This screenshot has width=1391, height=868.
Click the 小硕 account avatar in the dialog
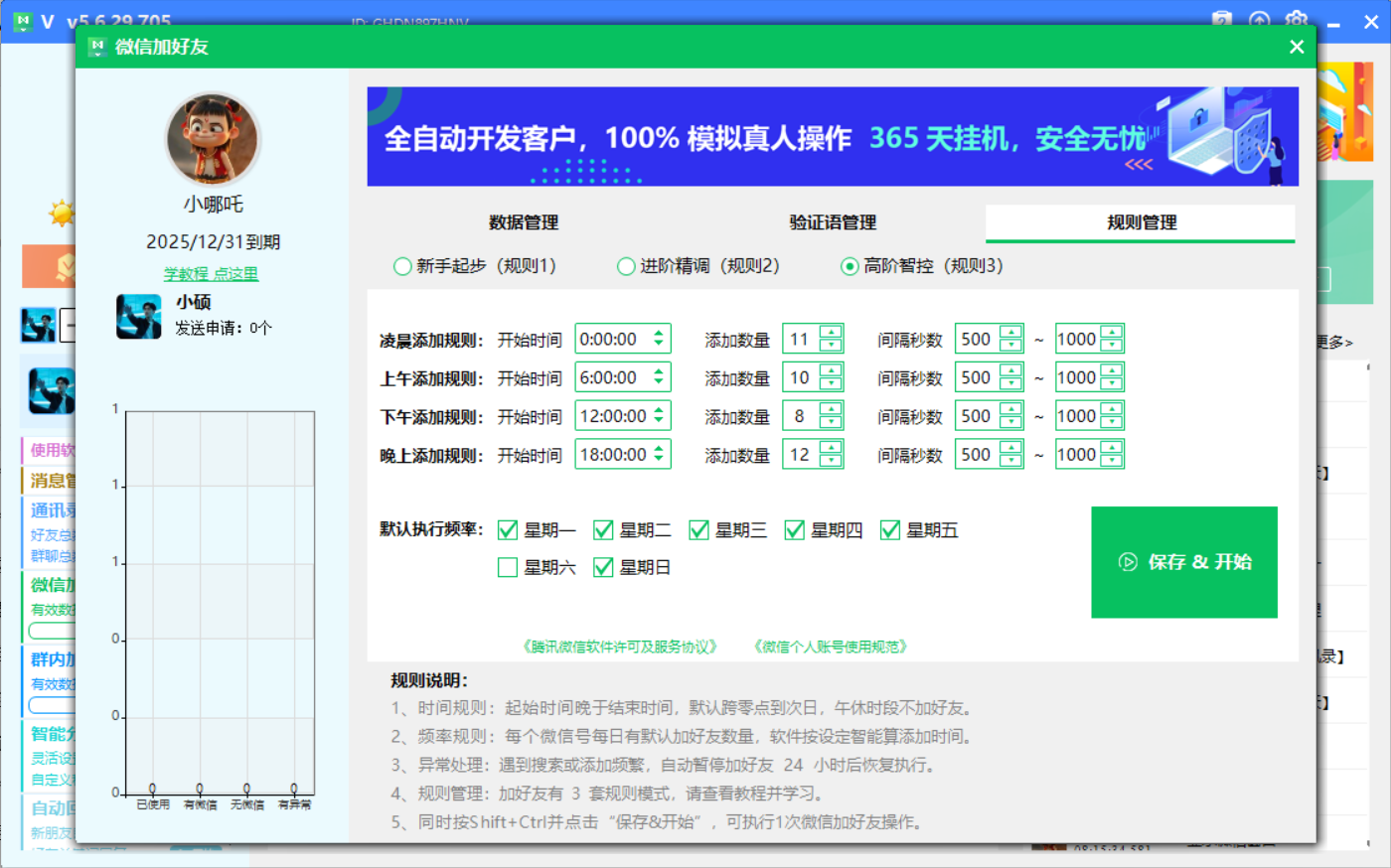coord(138,317)
